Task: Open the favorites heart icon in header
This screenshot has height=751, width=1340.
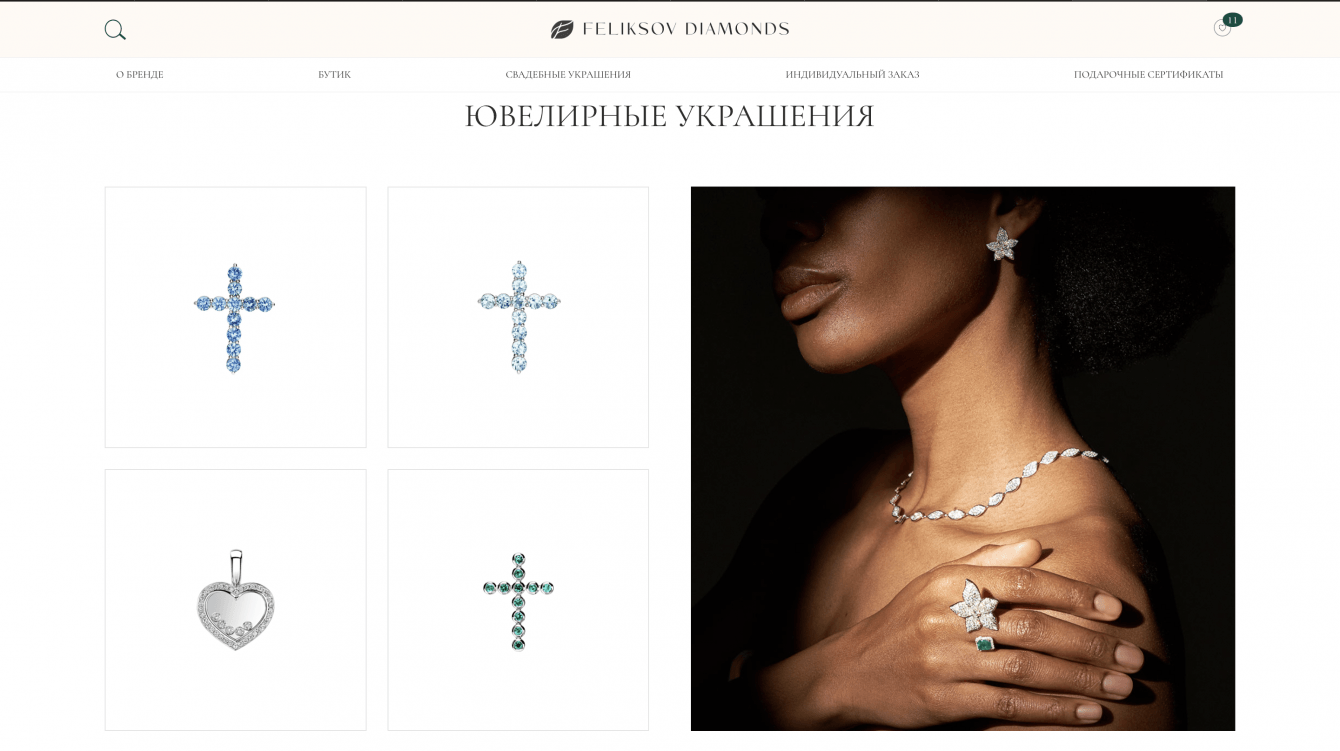Action: [1222, 29]
